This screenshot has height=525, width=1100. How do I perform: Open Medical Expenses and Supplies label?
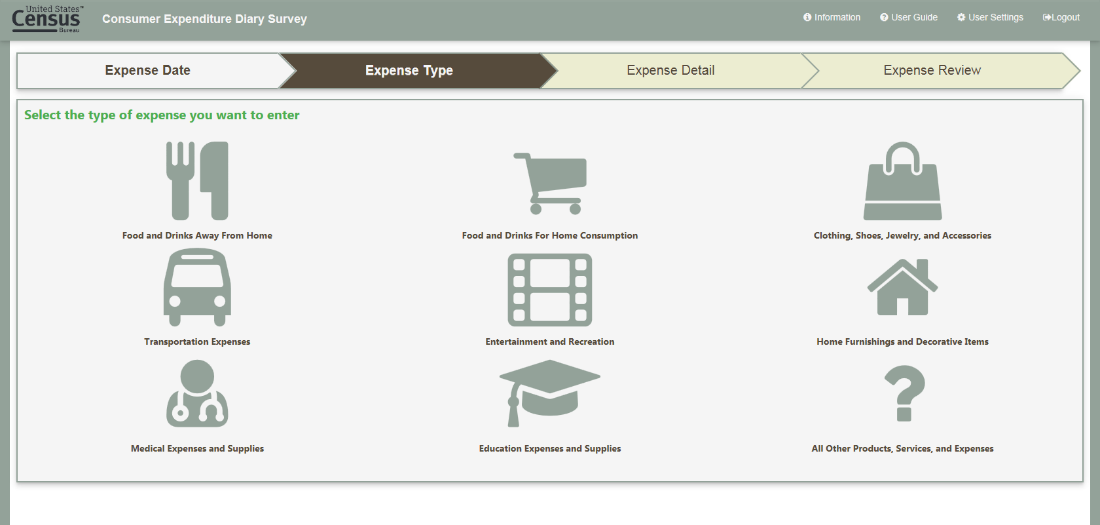(197, 448)
